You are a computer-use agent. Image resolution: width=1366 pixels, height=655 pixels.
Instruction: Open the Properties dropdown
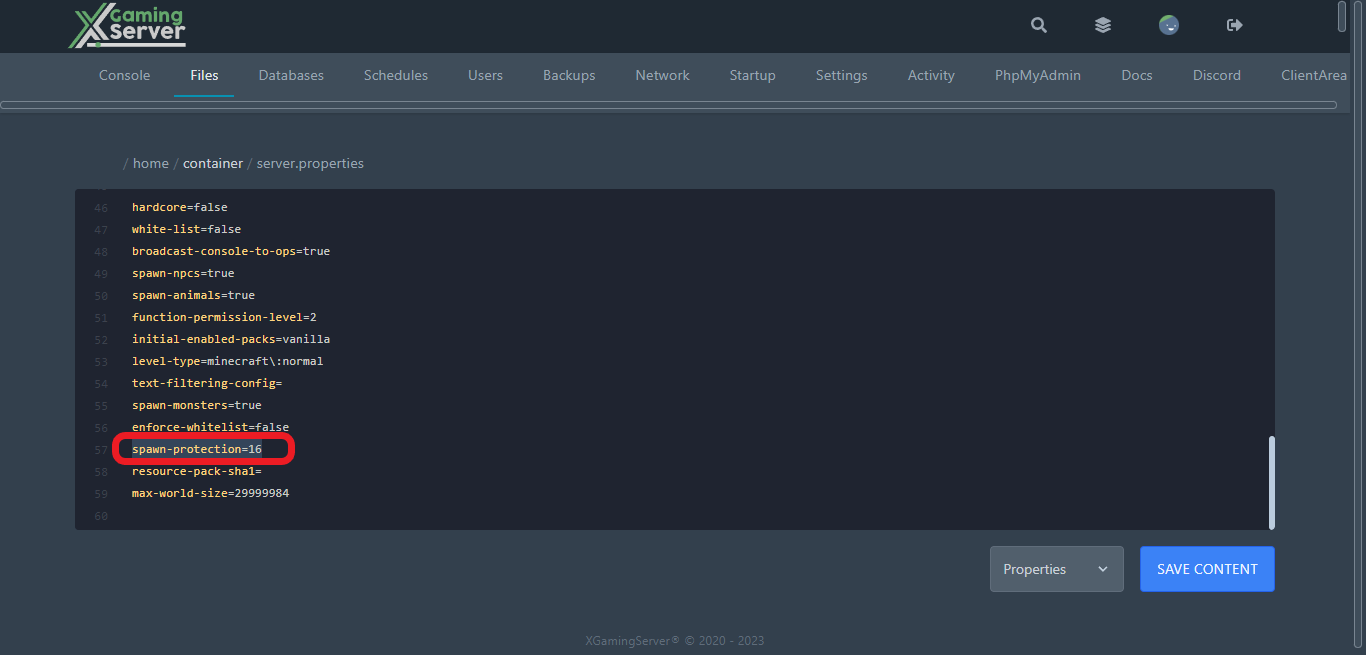coord(1056,568)
